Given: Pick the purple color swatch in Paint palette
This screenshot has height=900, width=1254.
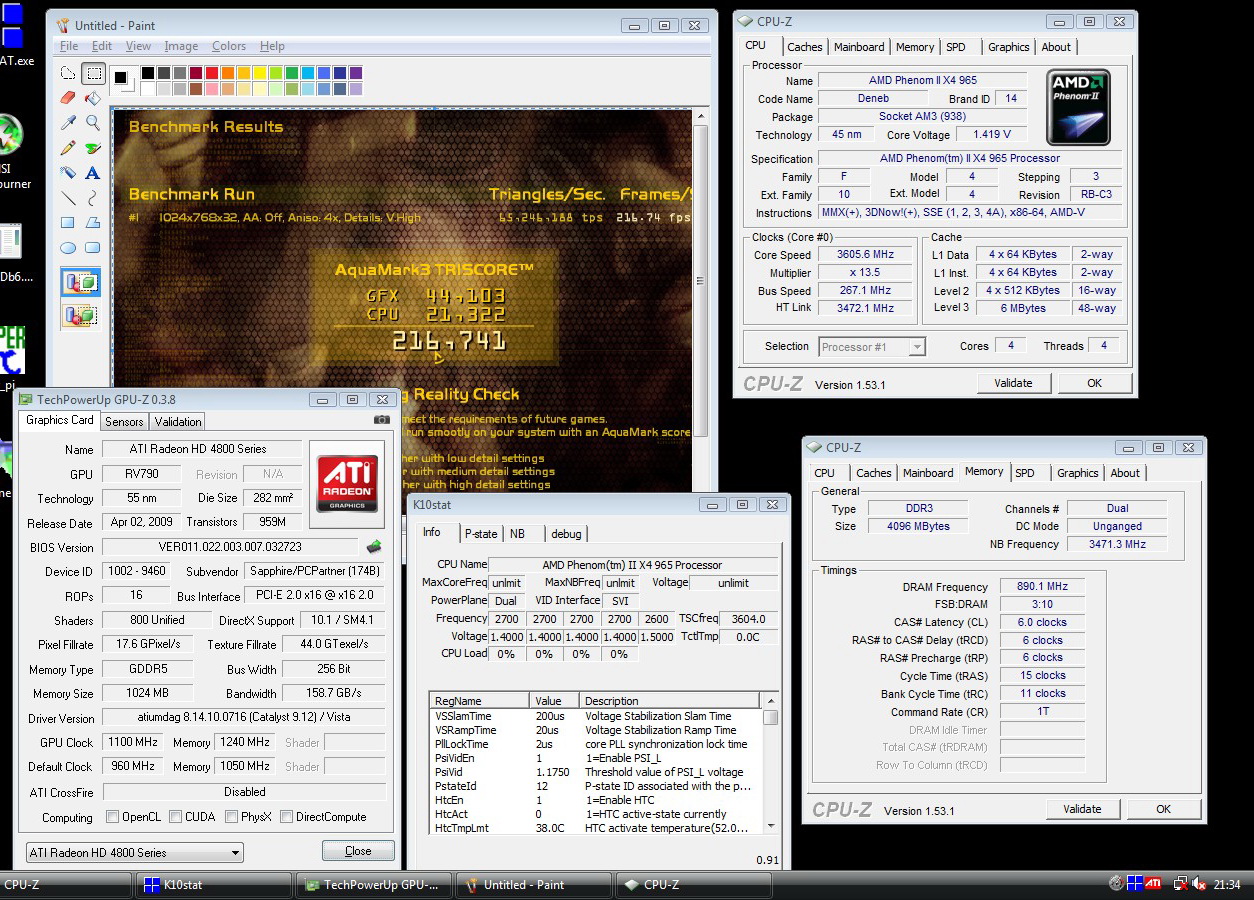Looking at the screenshot, I should (x=356, y=73).
